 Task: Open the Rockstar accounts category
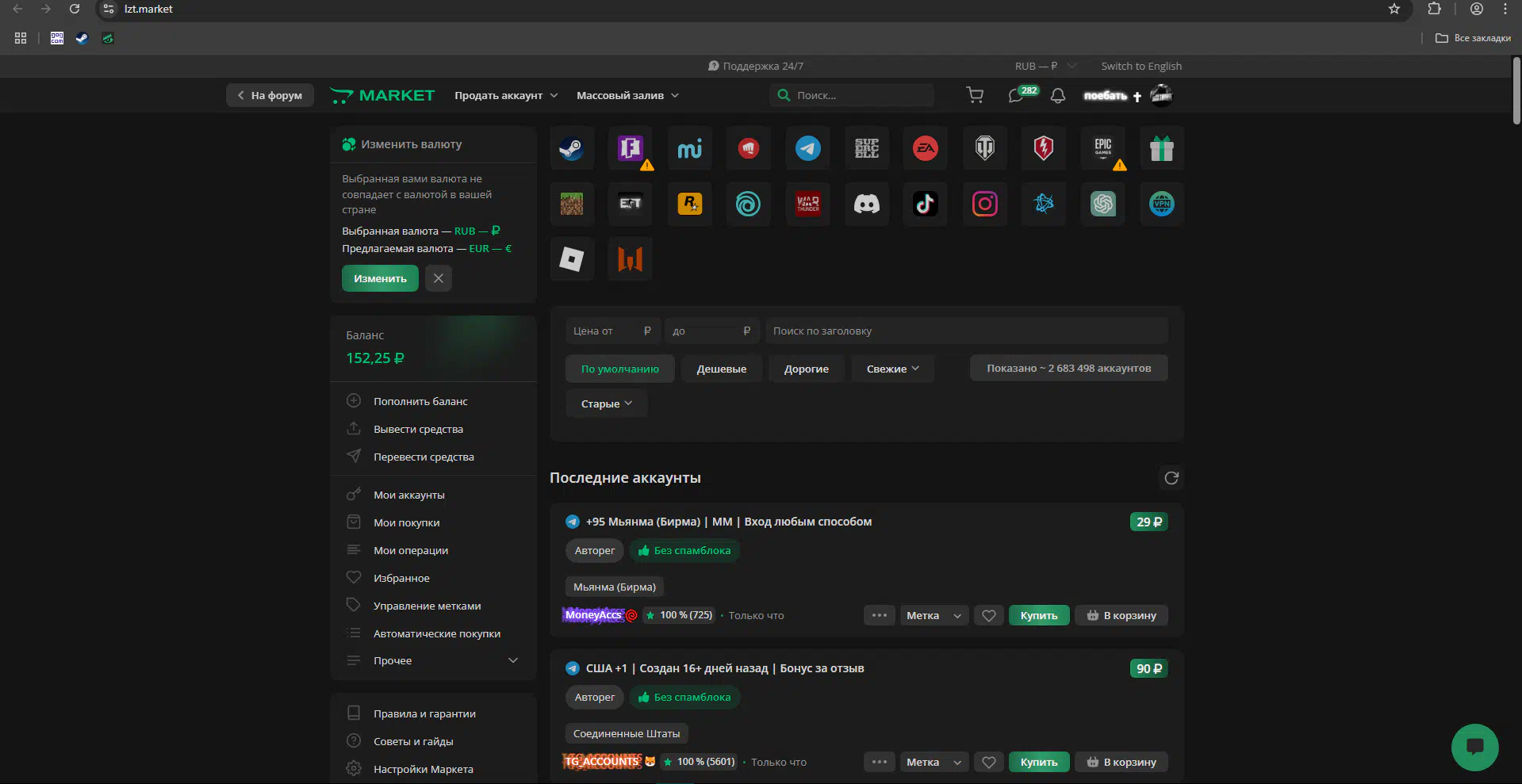coord(690,204)
